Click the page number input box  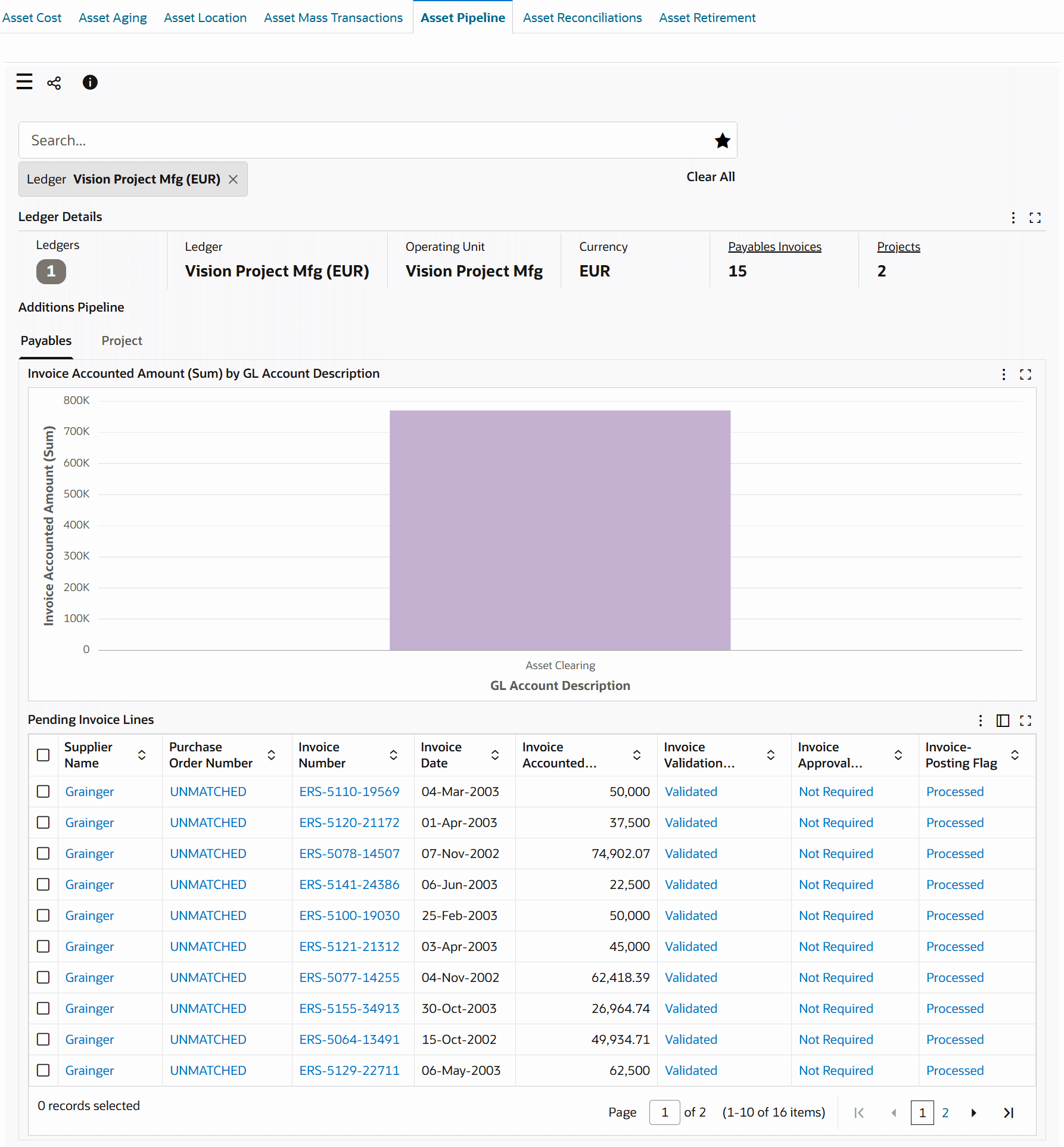point(664,1112)
